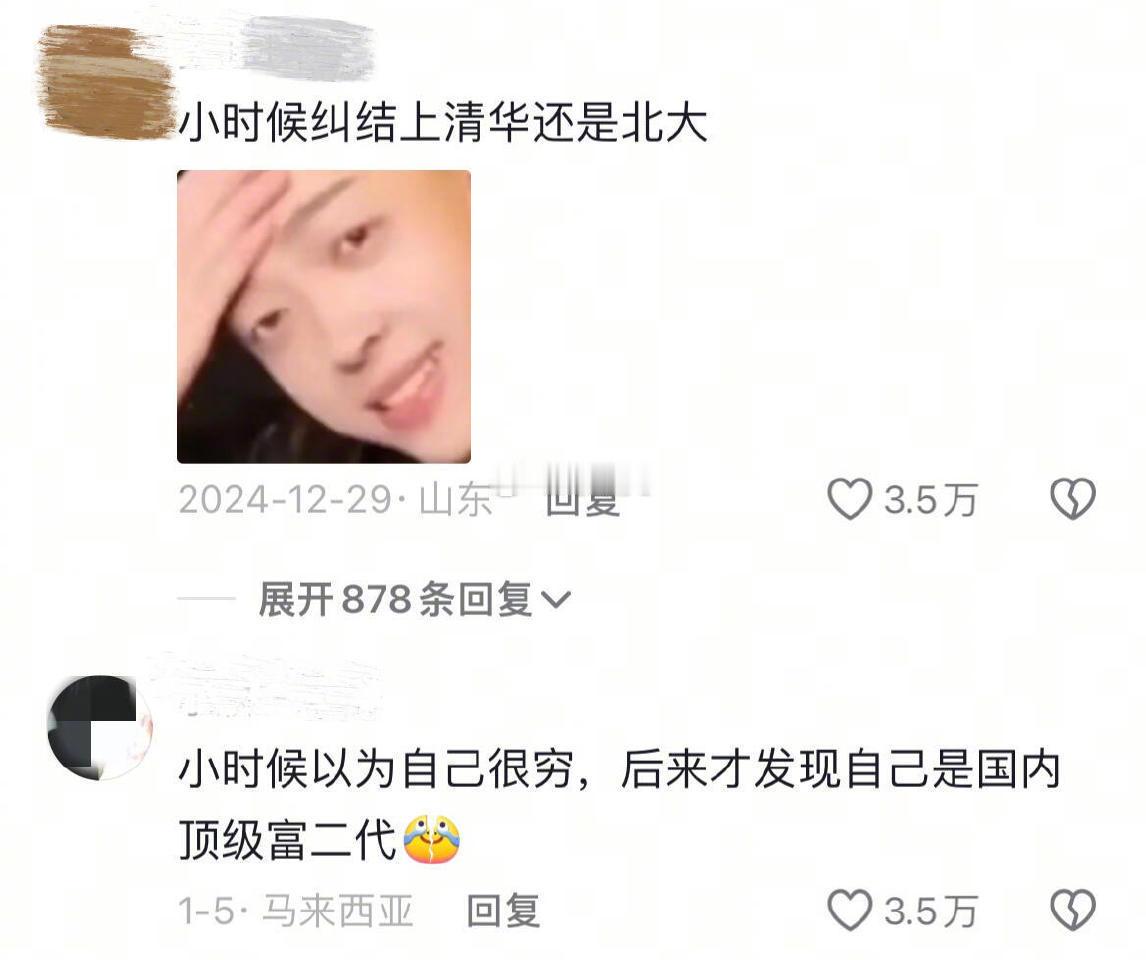
Task: Like the Tsinghua vs Peking University comment
Action: [849, 500]
